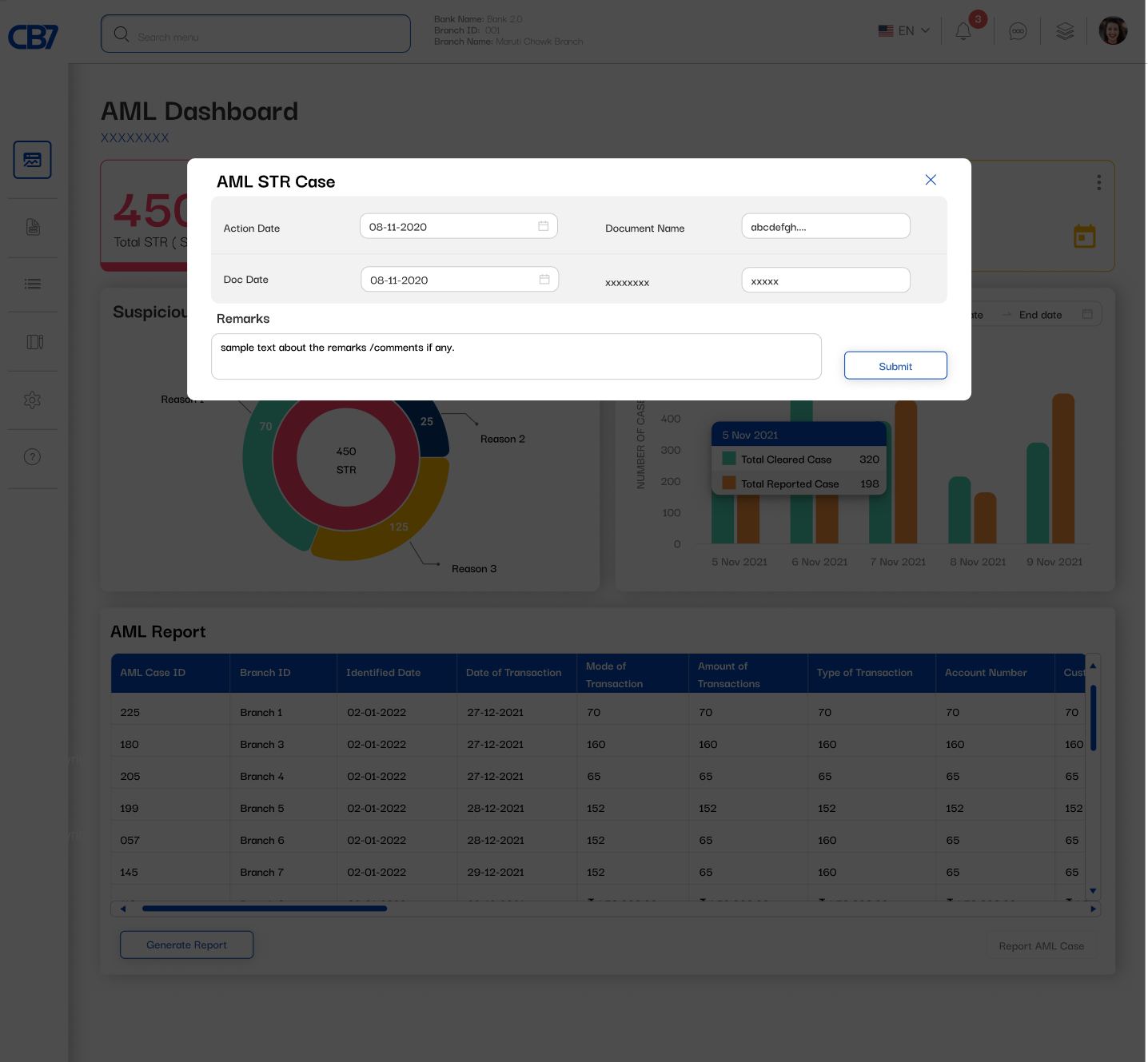Click the 29-12-2021 transaction date
Image resolution: width=1148 pixels, height=1062 pixels.
[x=496, y=872]
